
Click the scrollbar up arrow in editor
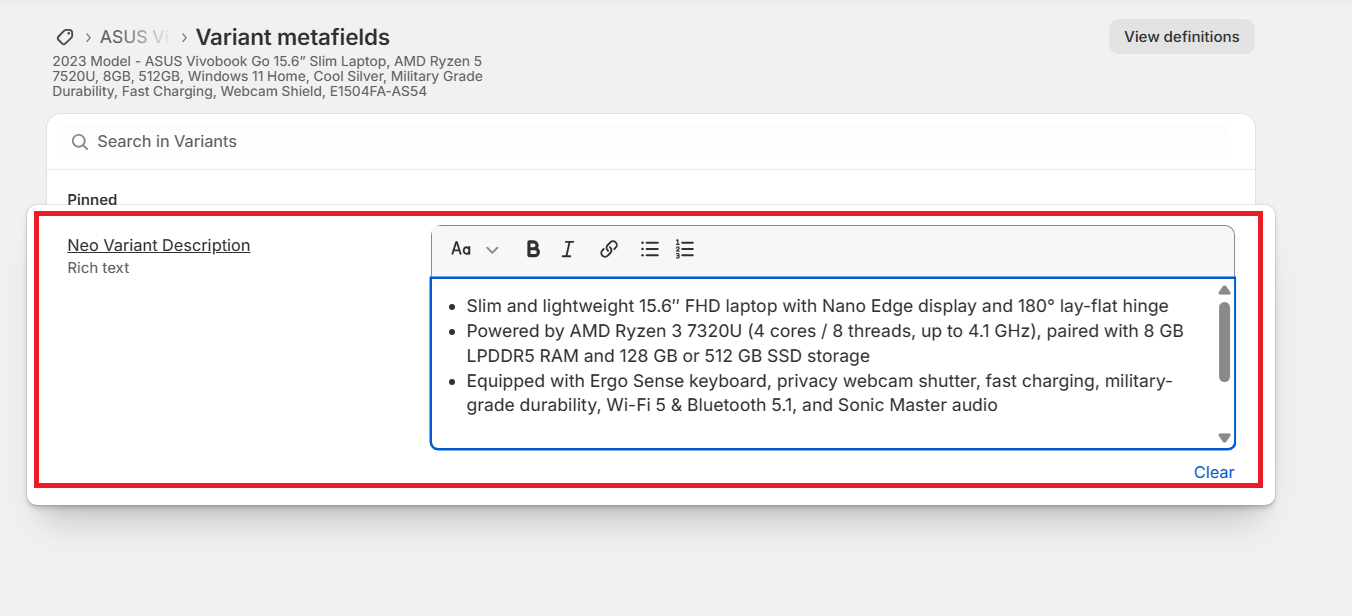click(1224, 290)
